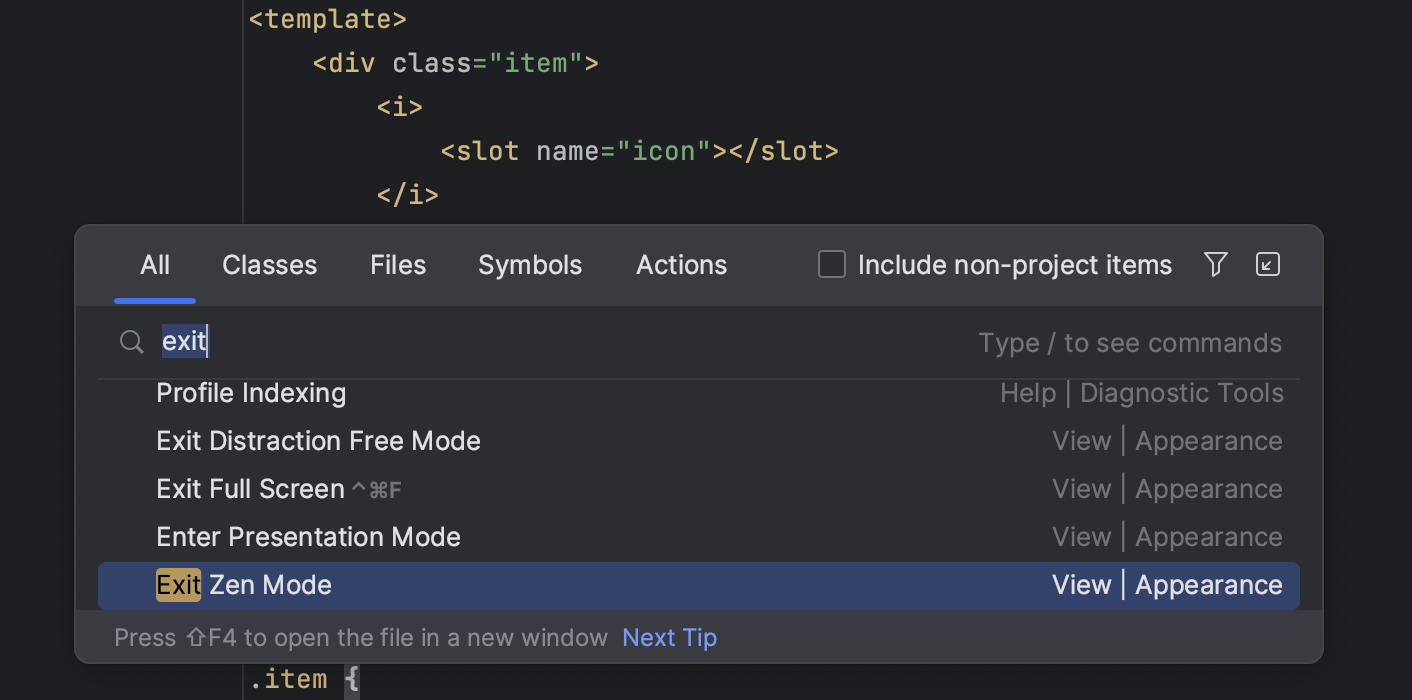
Task: Select the Exit Full Screen action
Action: tap(250, 488)
